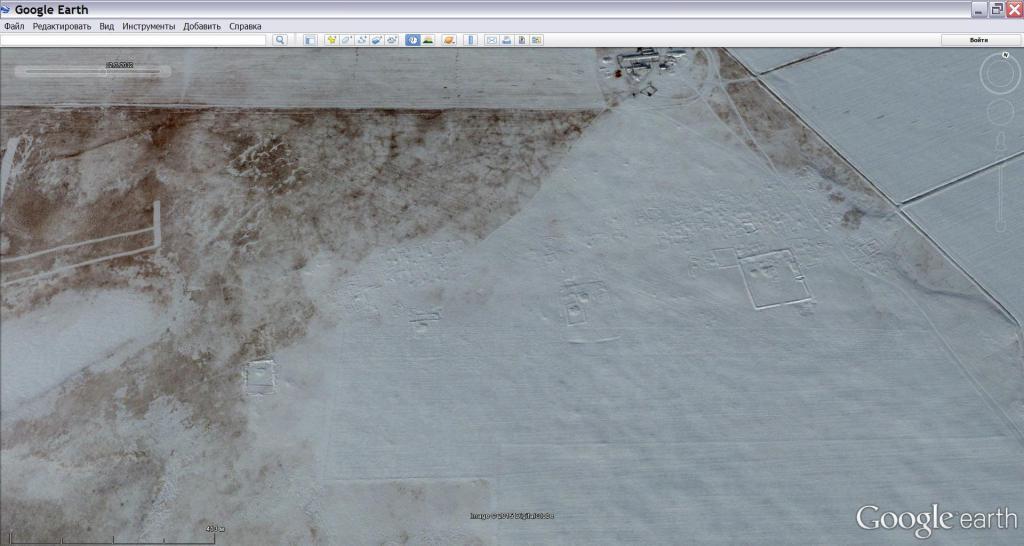This screenshot has height=546, width=1024.
Task: Add a placemark with the pushpin icon
Action: 331,40
